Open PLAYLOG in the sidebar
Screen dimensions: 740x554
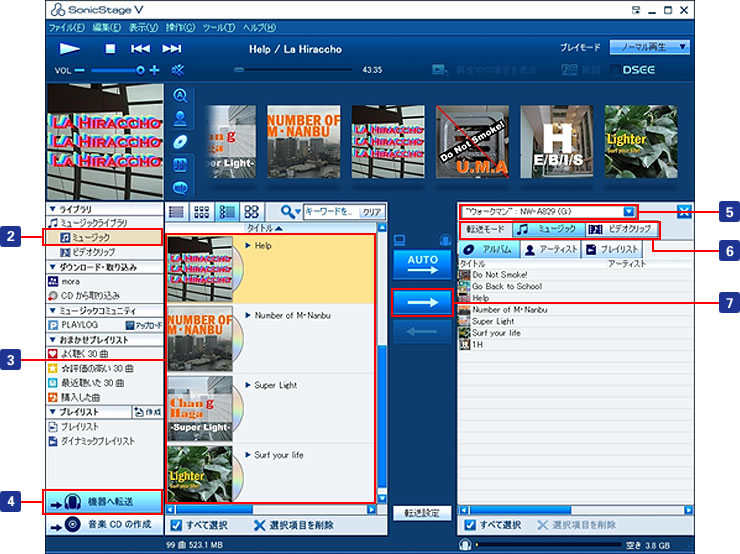coord(73,325)
